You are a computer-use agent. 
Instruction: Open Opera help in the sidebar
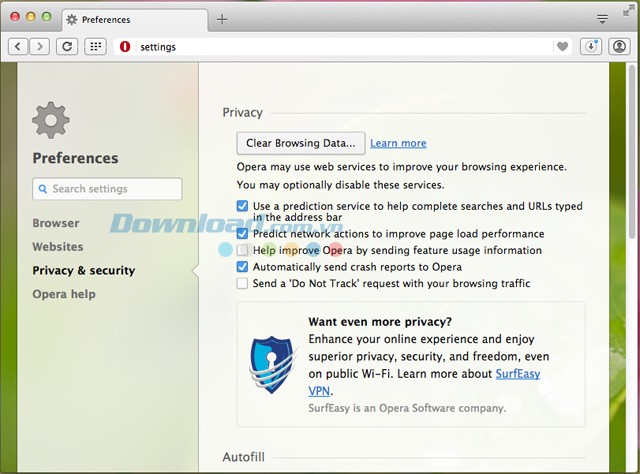click(x=64, y=294)
